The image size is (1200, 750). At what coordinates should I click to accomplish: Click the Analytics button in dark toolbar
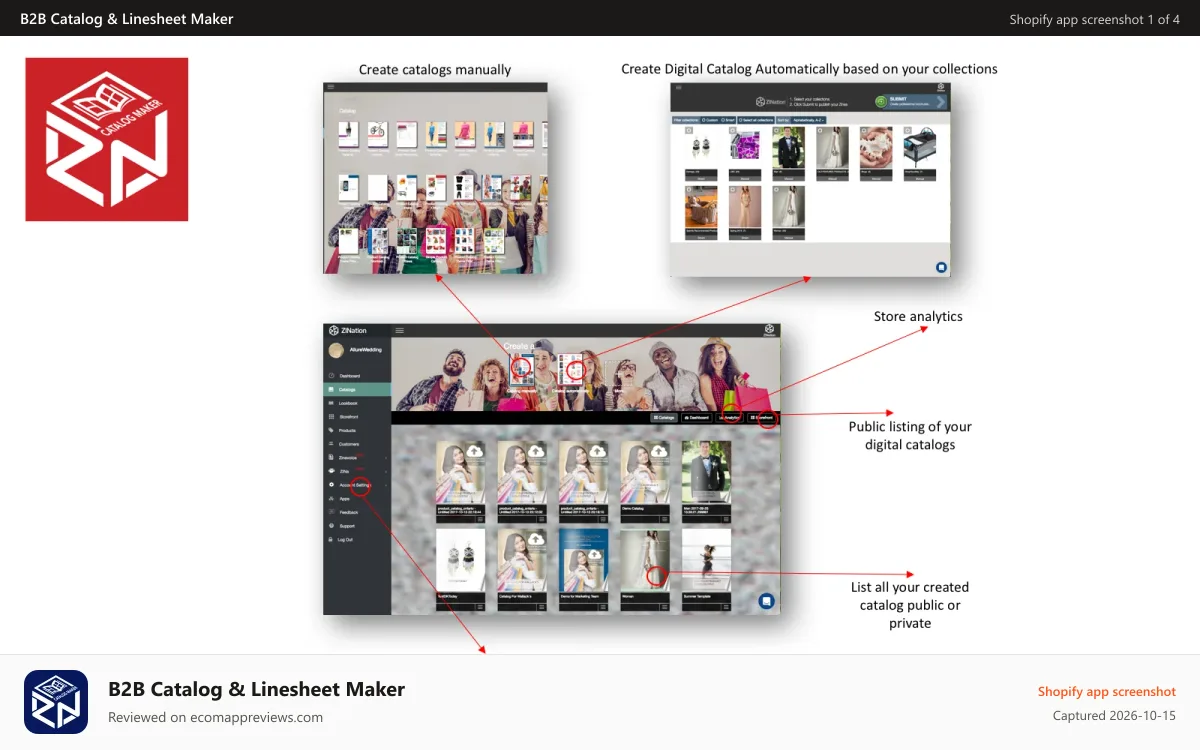click(729, 418)
